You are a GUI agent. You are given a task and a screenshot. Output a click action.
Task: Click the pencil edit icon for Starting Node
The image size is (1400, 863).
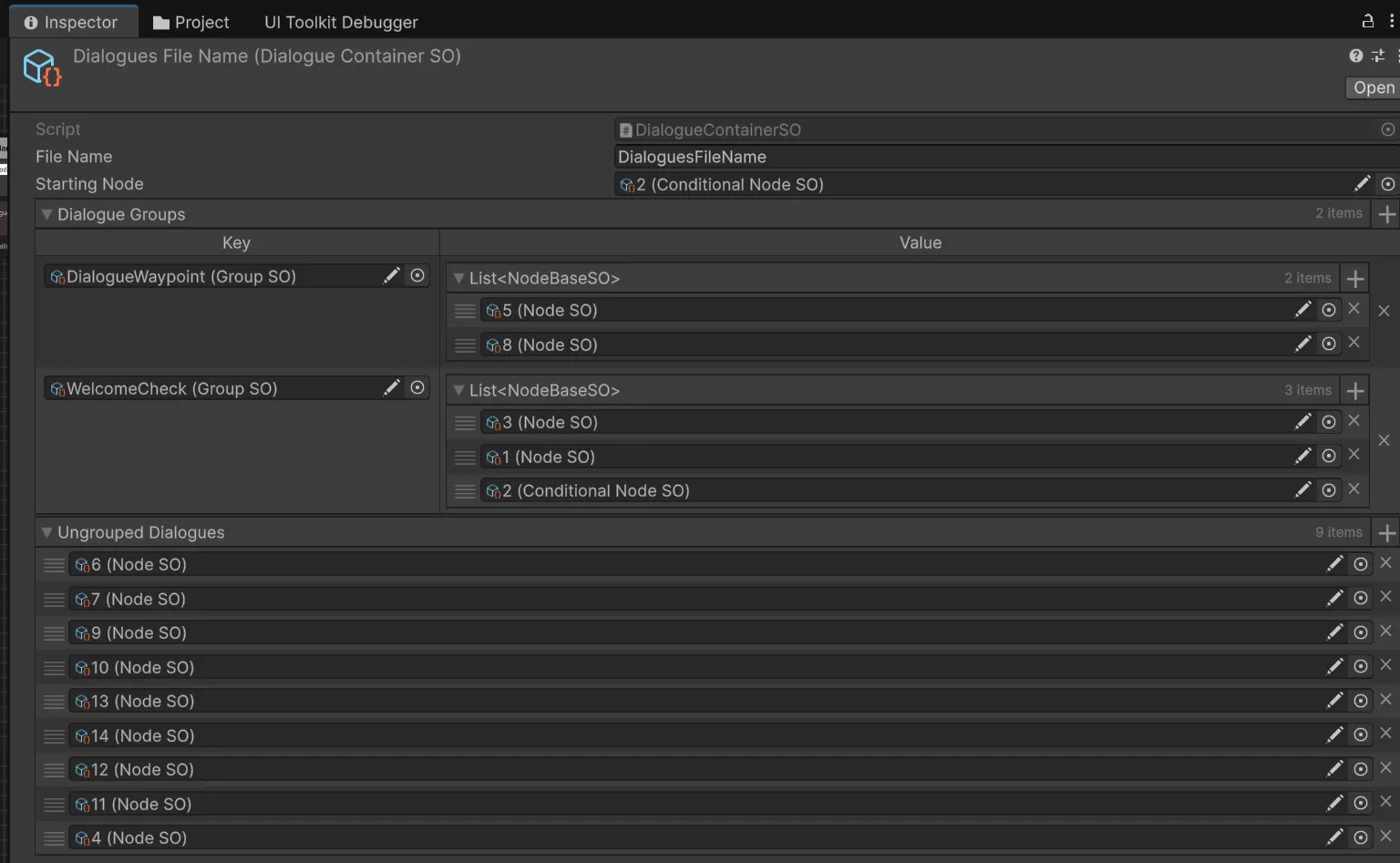point(1362,184)
